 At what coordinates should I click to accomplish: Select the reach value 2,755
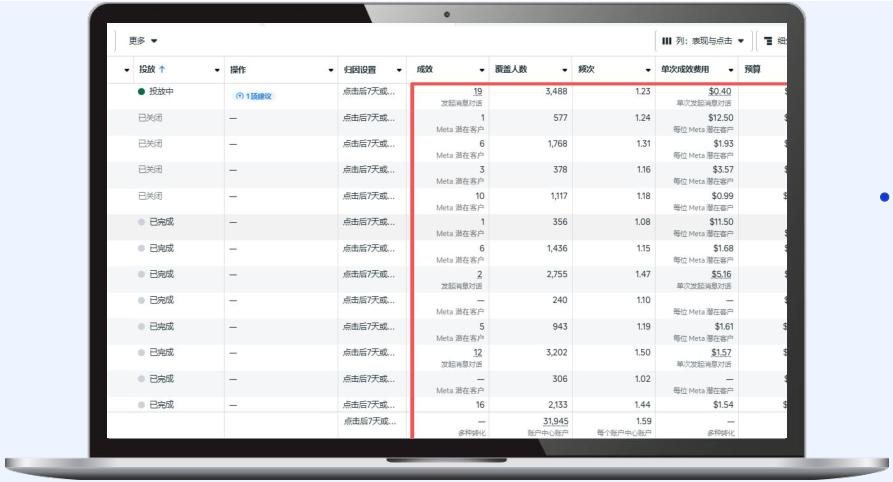click(x=556, y=274)
